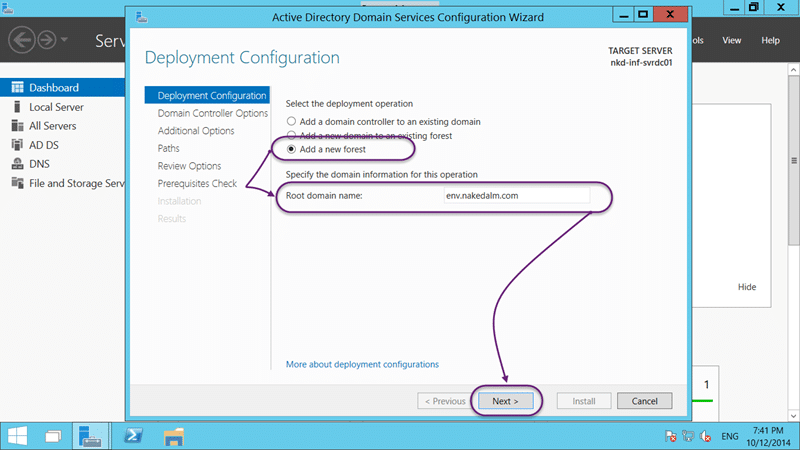The image size is (800, 450).
Task: Click the Local Server icon in sidebar
Action: [x=17, y=107]
